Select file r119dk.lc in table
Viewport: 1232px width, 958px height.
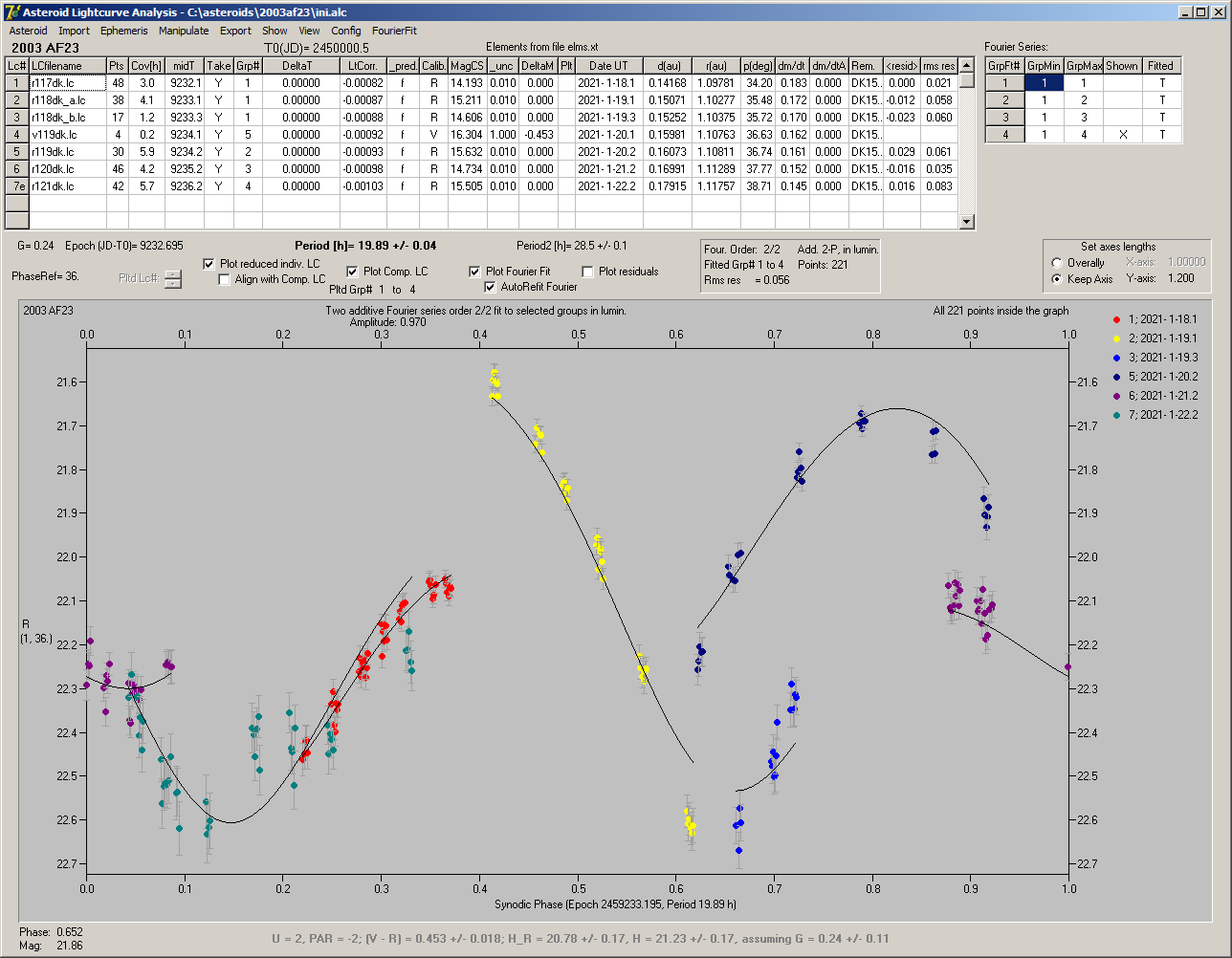[67, 151]
